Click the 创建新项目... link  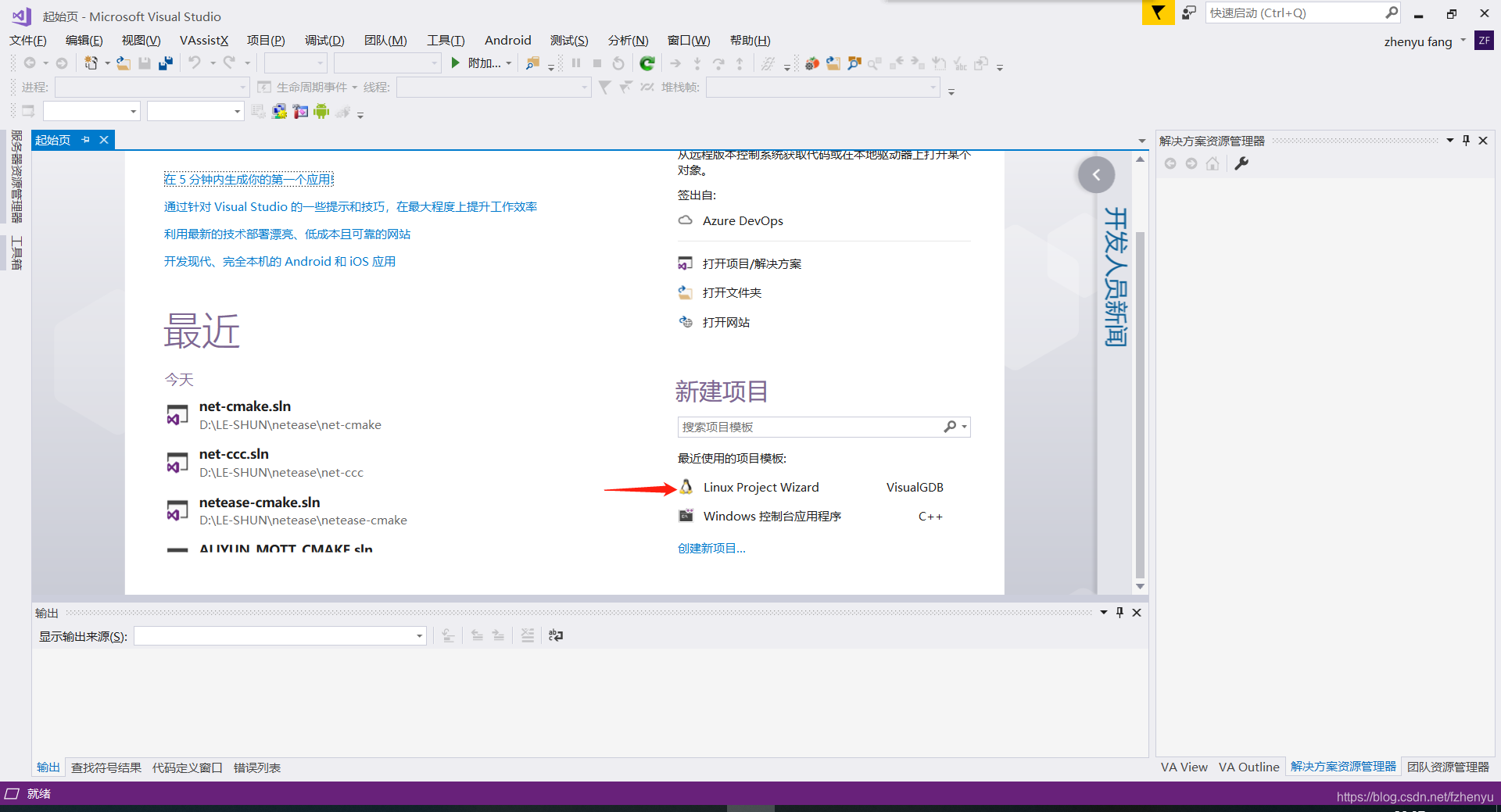tap(711, 549)
